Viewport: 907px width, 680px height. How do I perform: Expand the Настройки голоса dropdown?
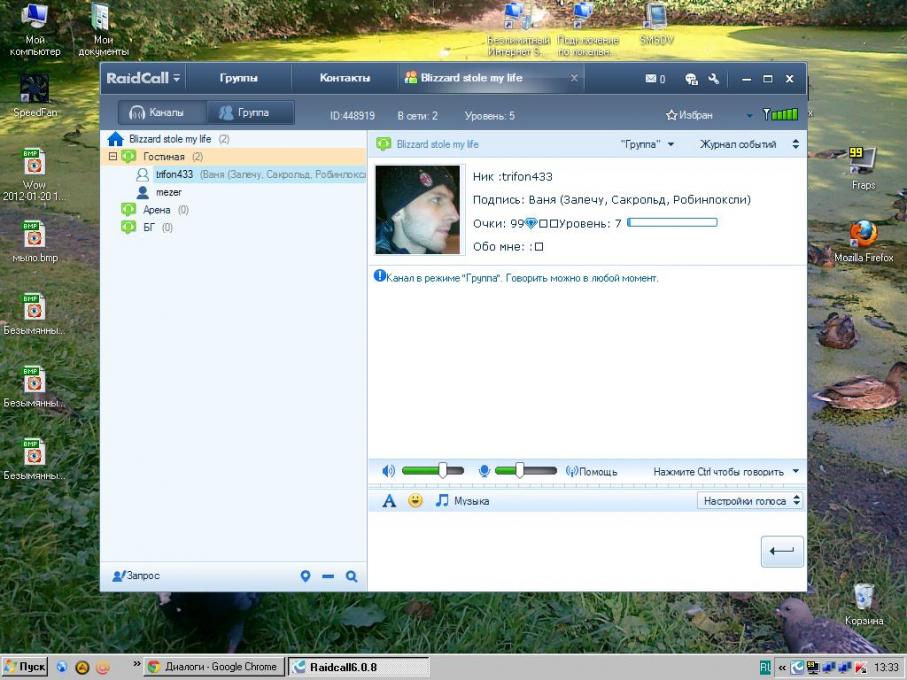pyautogui.click(x=750, y=501)
